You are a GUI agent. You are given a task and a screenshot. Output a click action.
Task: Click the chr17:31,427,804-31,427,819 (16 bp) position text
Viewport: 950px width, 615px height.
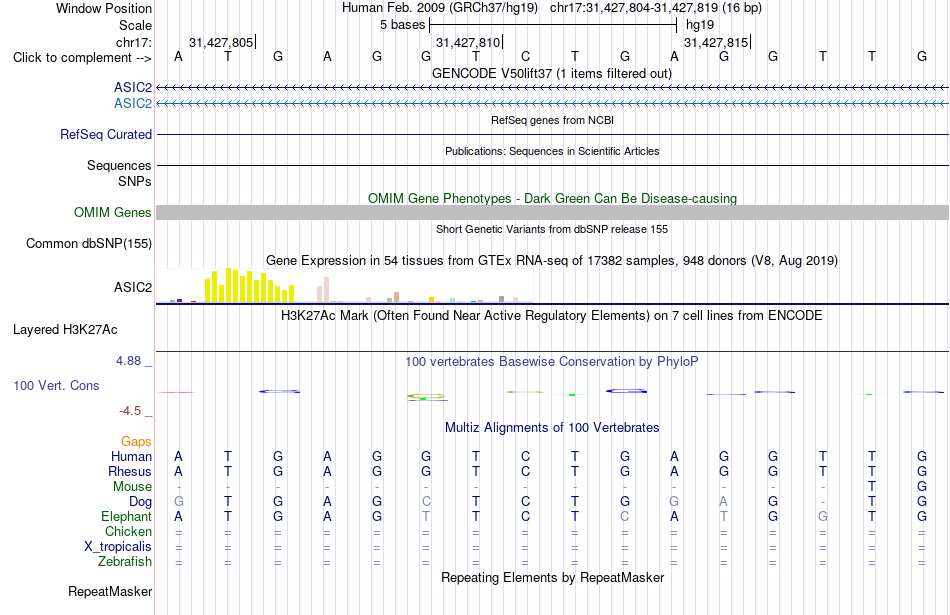pos(656,8)
